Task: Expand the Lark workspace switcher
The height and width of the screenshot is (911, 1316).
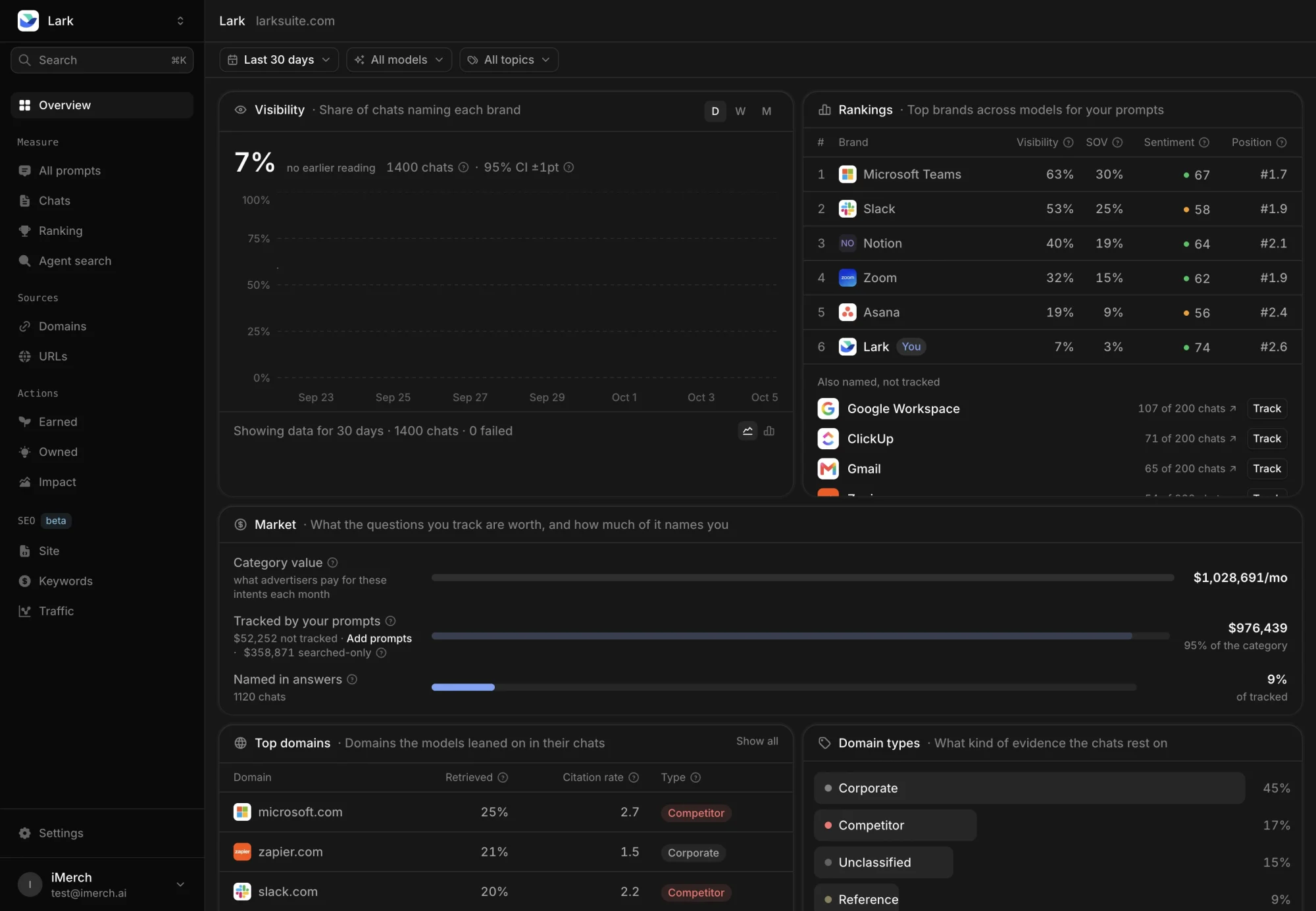Action: pos(180,21)
